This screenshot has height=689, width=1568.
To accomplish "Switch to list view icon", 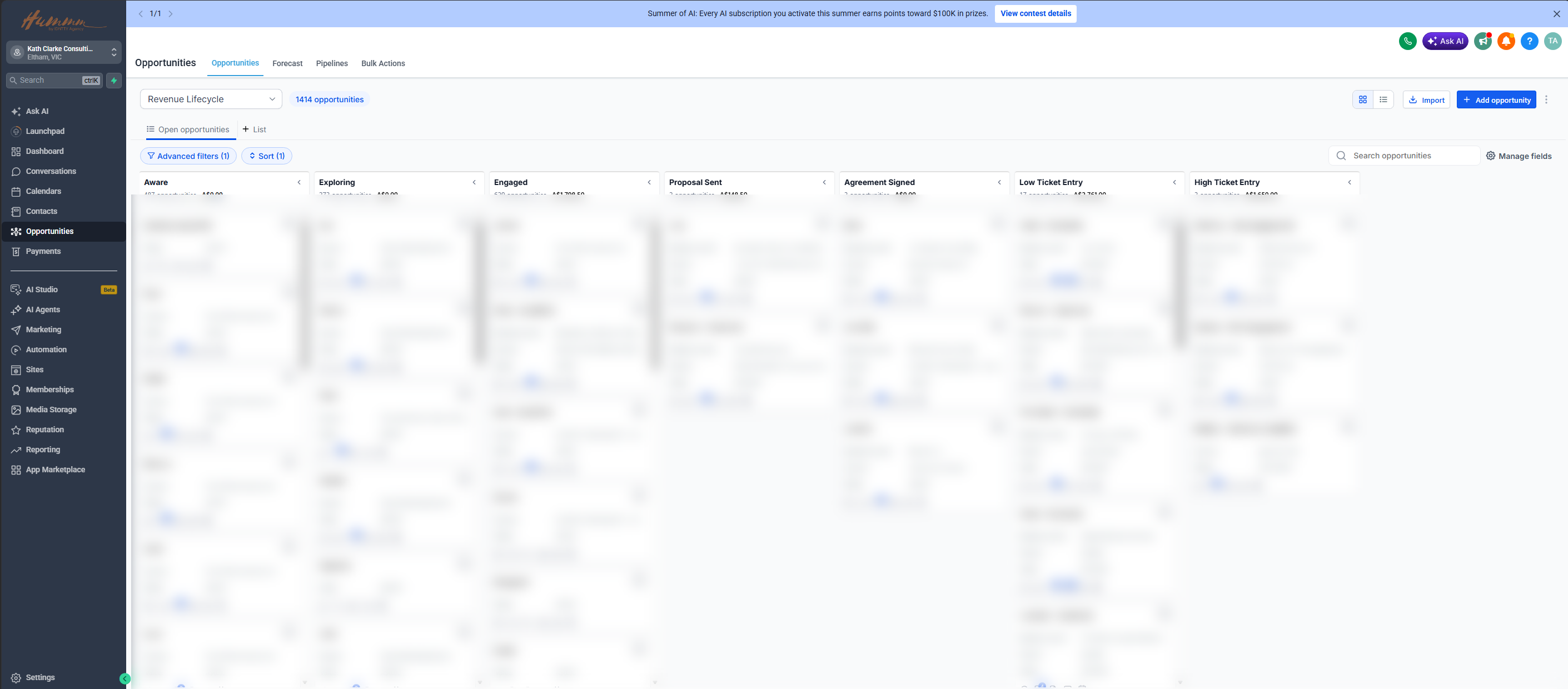I will [x=1383, y=100].
